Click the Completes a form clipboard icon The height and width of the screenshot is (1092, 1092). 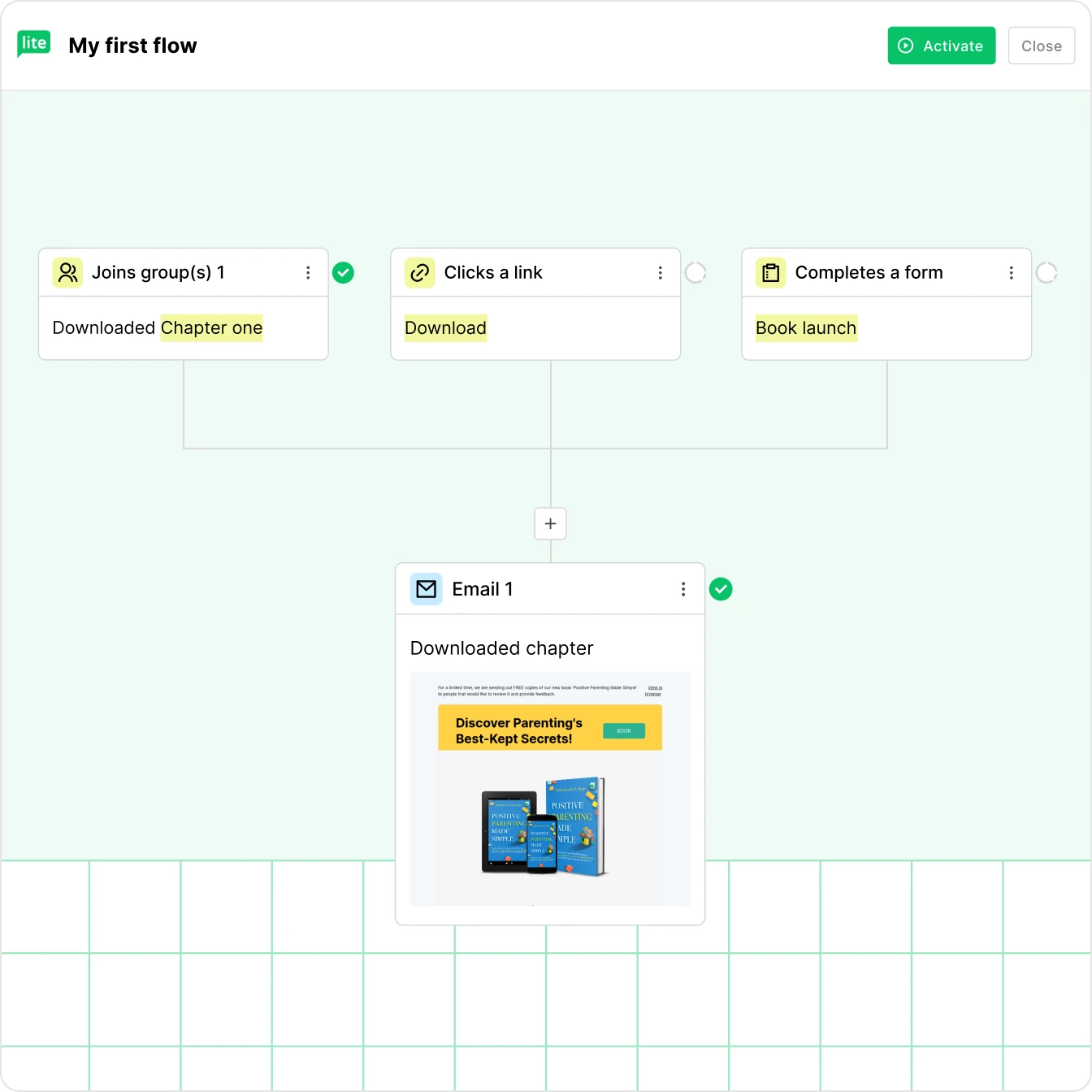(770, 273)
